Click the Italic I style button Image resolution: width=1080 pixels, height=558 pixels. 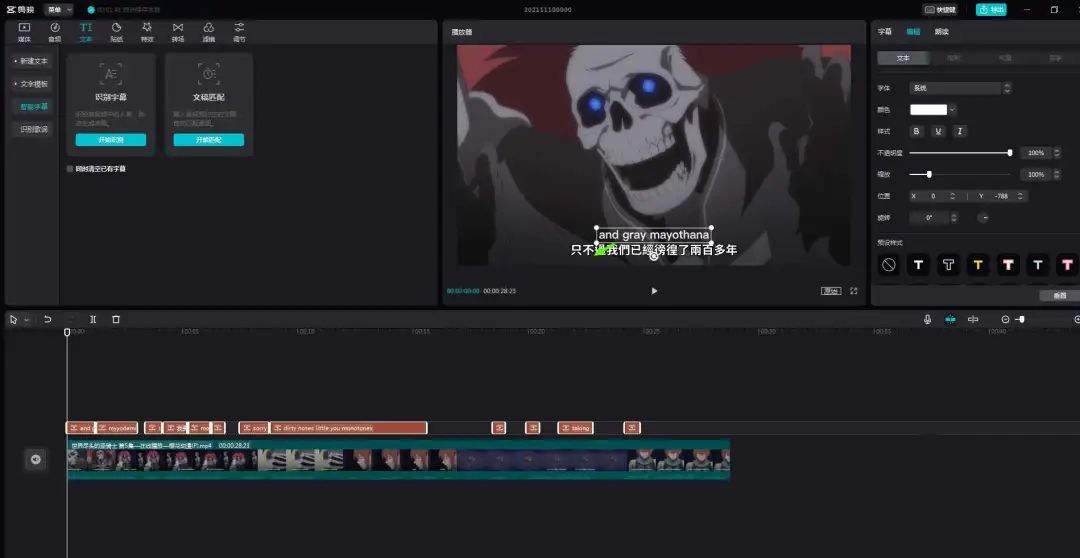pos(959,131)
